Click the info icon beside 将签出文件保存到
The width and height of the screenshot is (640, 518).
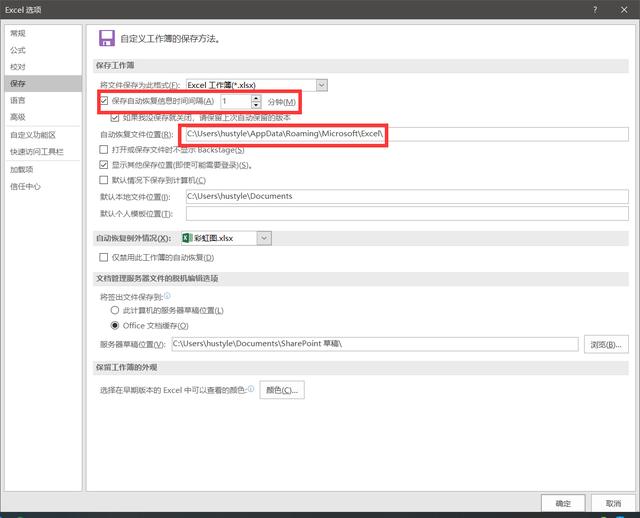167,296
